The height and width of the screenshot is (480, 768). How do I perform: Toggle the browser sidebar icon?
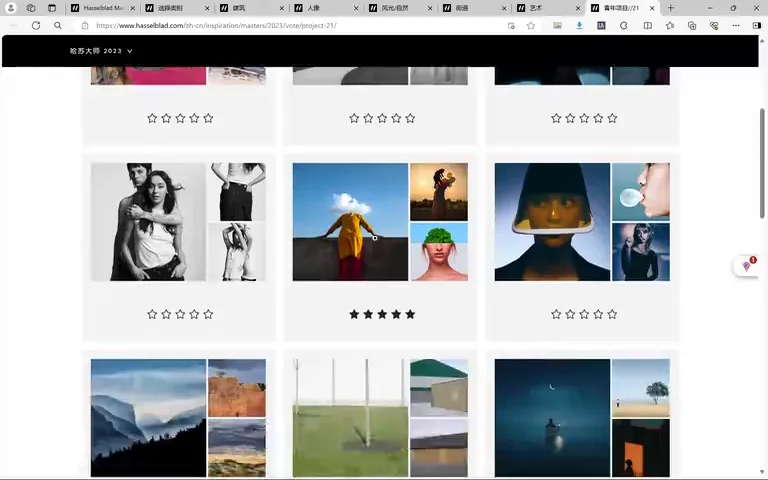pyautogui.click(x=757, y=25)
